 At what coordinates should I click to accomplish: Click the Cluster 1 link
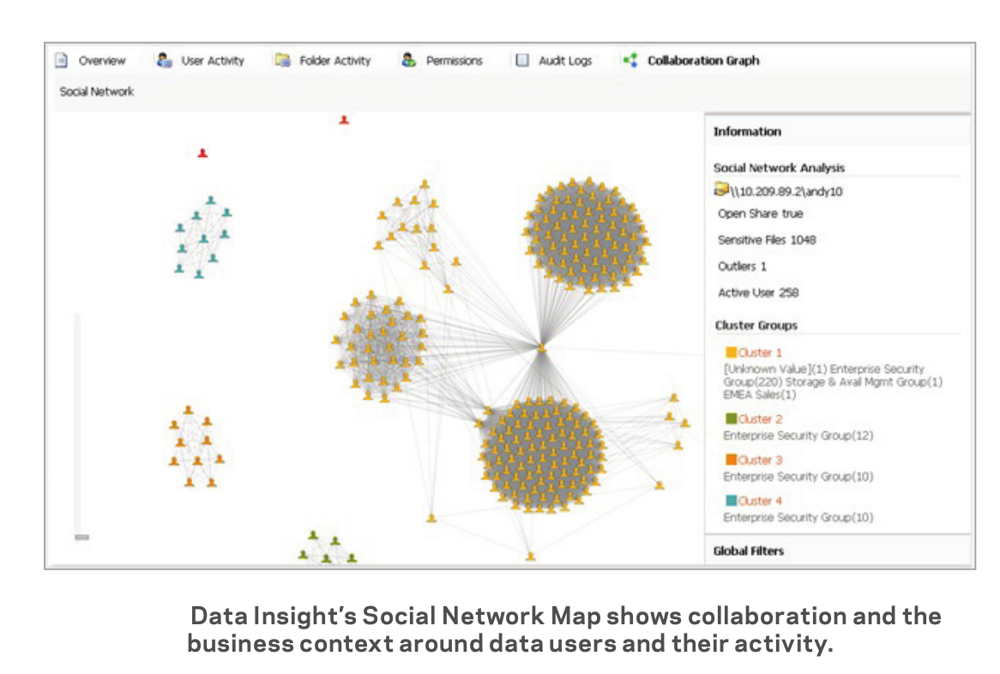pyautogui.click(x=760, y=353)
